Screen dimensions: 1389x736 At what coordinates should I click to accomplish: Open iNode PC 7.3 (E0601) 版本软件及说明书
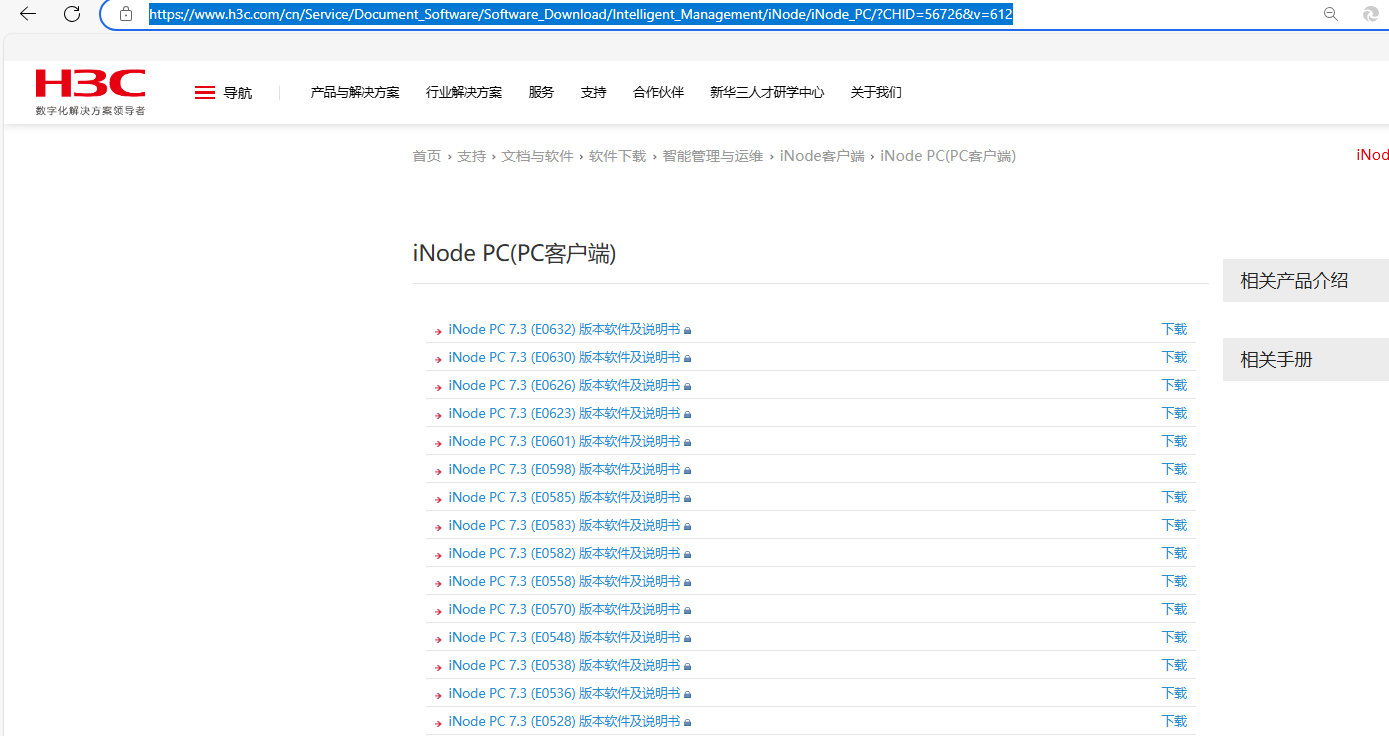[x=564, y=441]
